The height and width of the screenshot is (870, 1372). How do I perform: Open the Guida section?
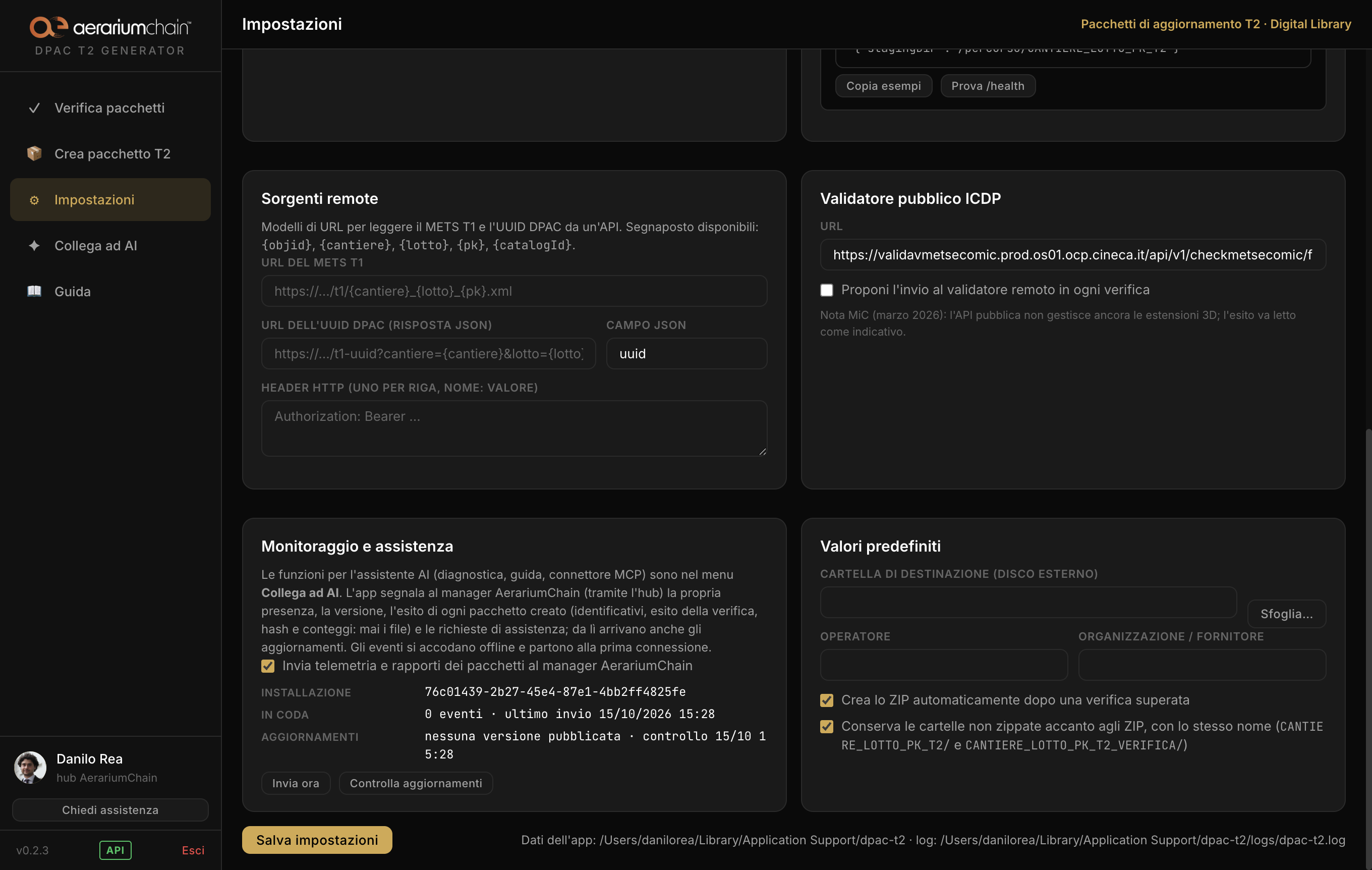(110, 291)
